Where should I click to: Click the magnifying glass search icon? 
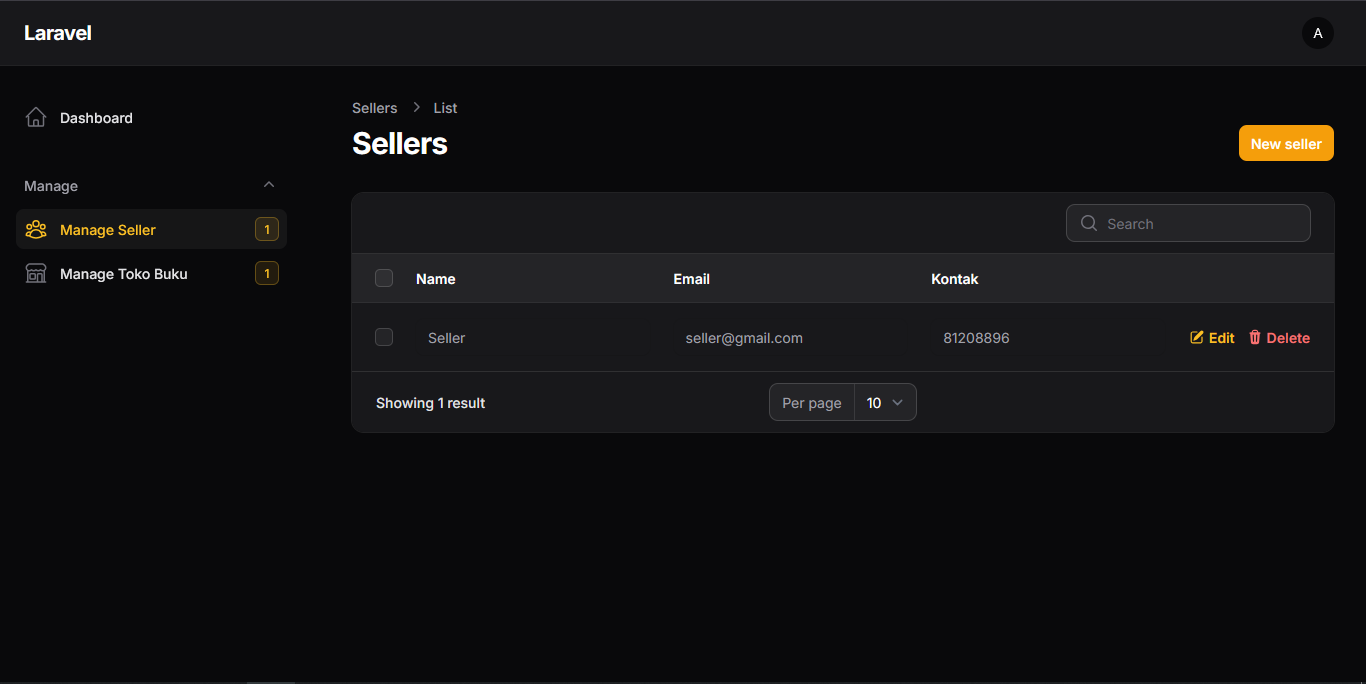(x=1089, y=224)
